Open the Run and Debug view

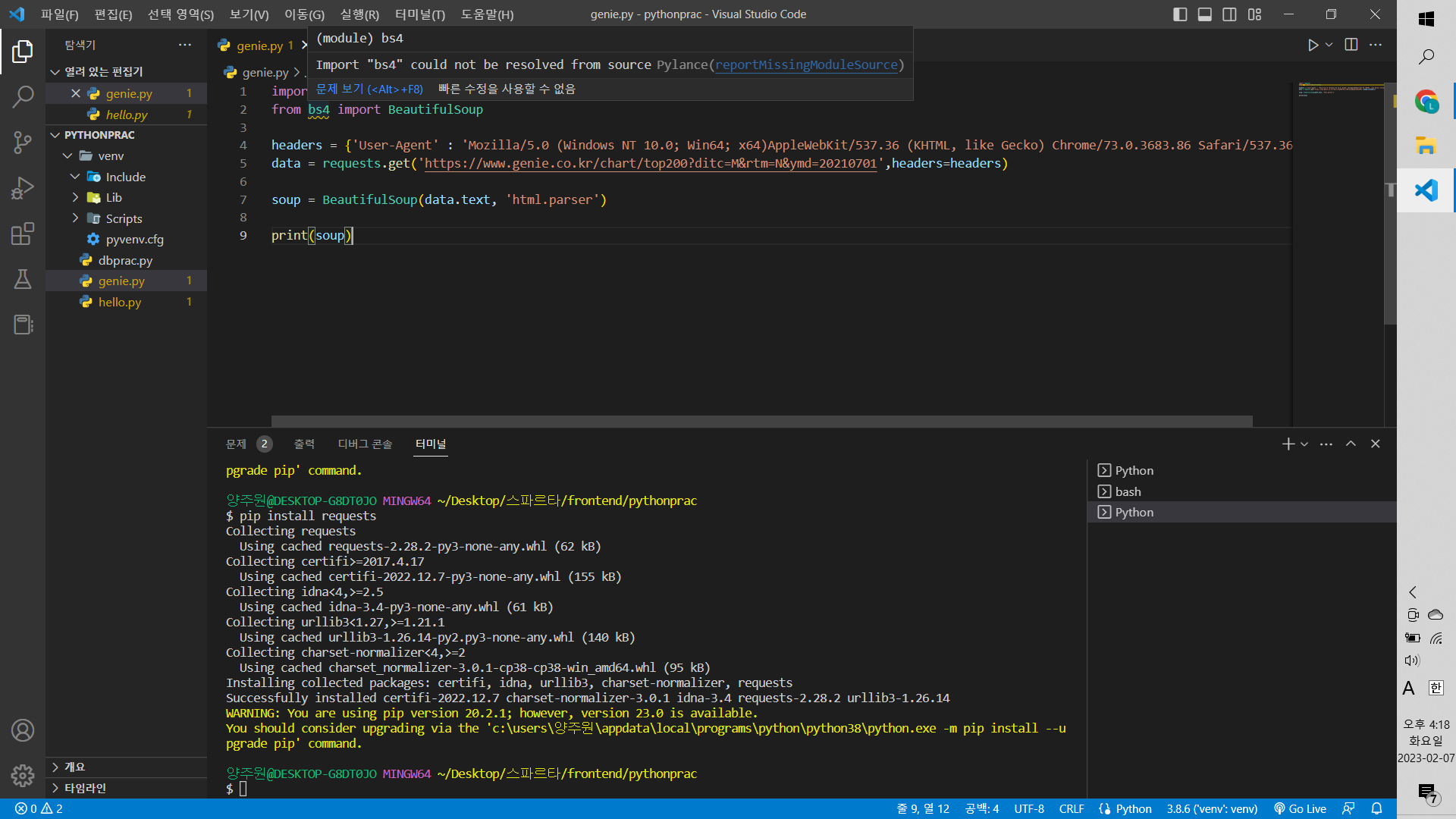pos(23,188)
